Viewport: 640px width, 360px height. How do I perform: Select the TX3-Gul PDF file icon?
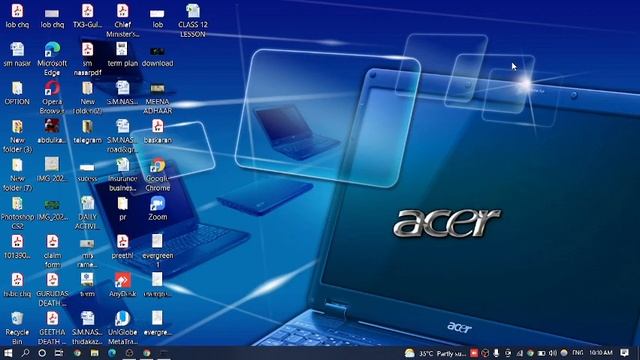click(x=87, y=16)
